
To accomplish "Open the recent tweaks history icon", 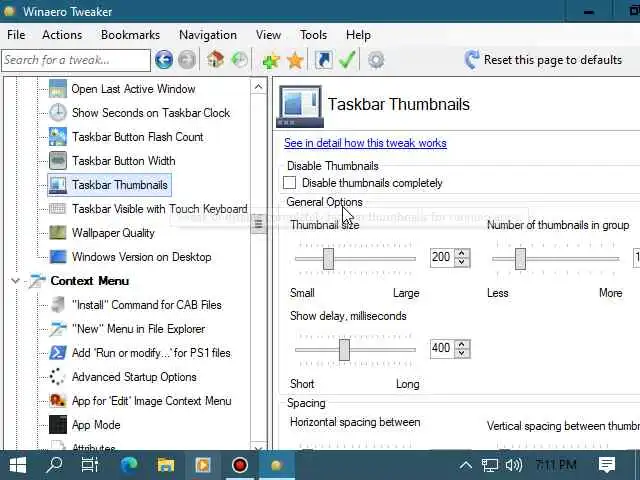I will pos(240,60).
